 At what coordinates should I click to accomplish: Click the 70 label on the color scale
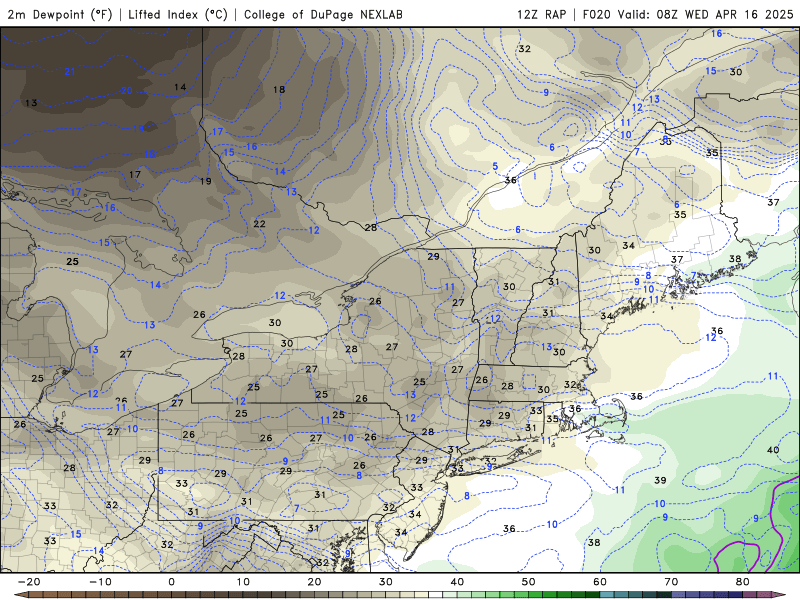pyautogui.click(x=671, y=582)
